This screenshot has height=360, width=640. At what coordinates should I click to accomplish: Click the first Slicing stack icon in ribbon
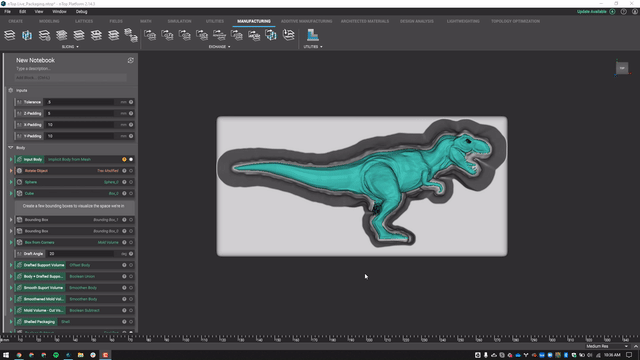point(9,35)
